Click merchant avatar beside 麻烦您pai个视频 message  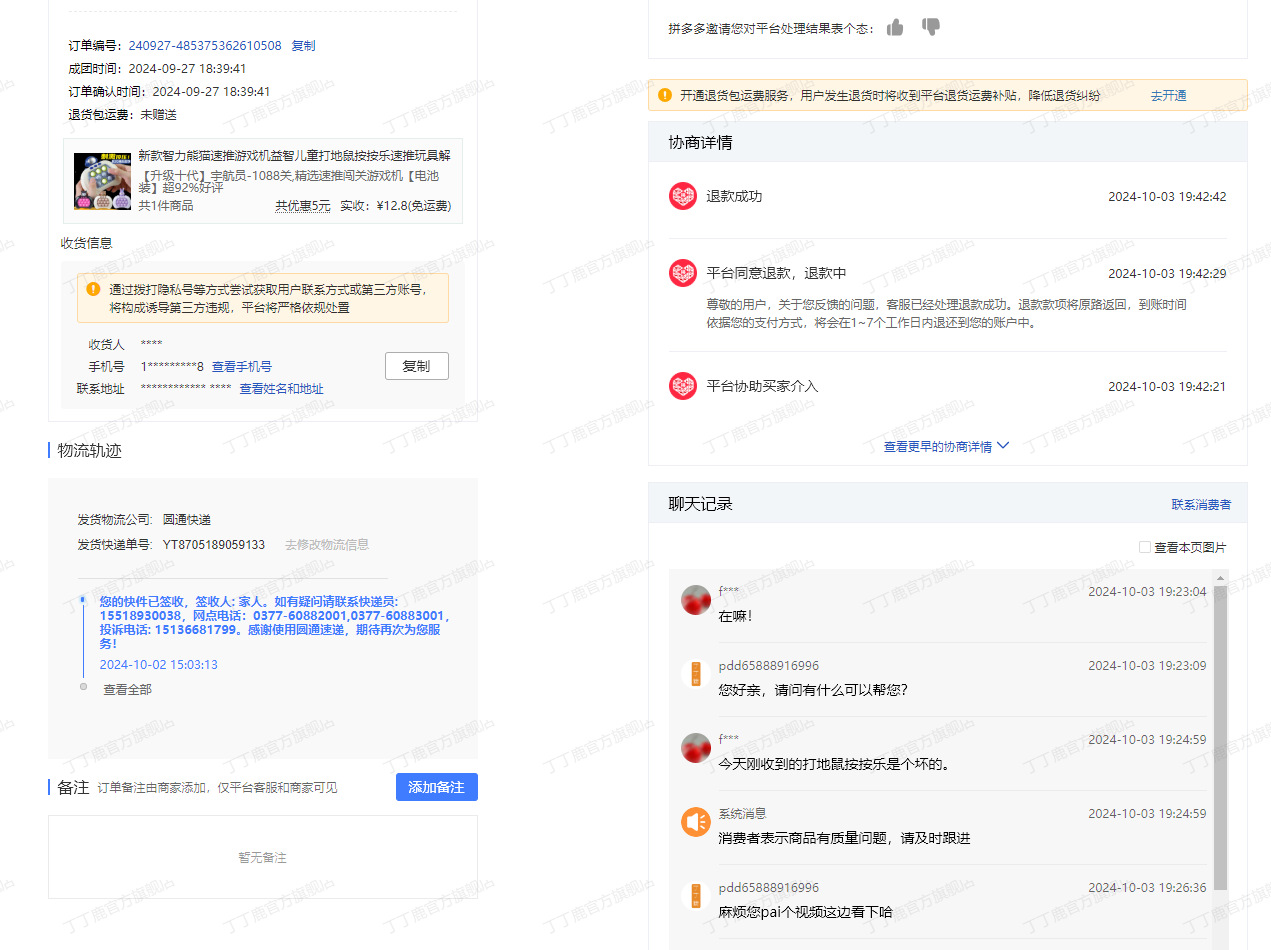[x=696, y=896]
